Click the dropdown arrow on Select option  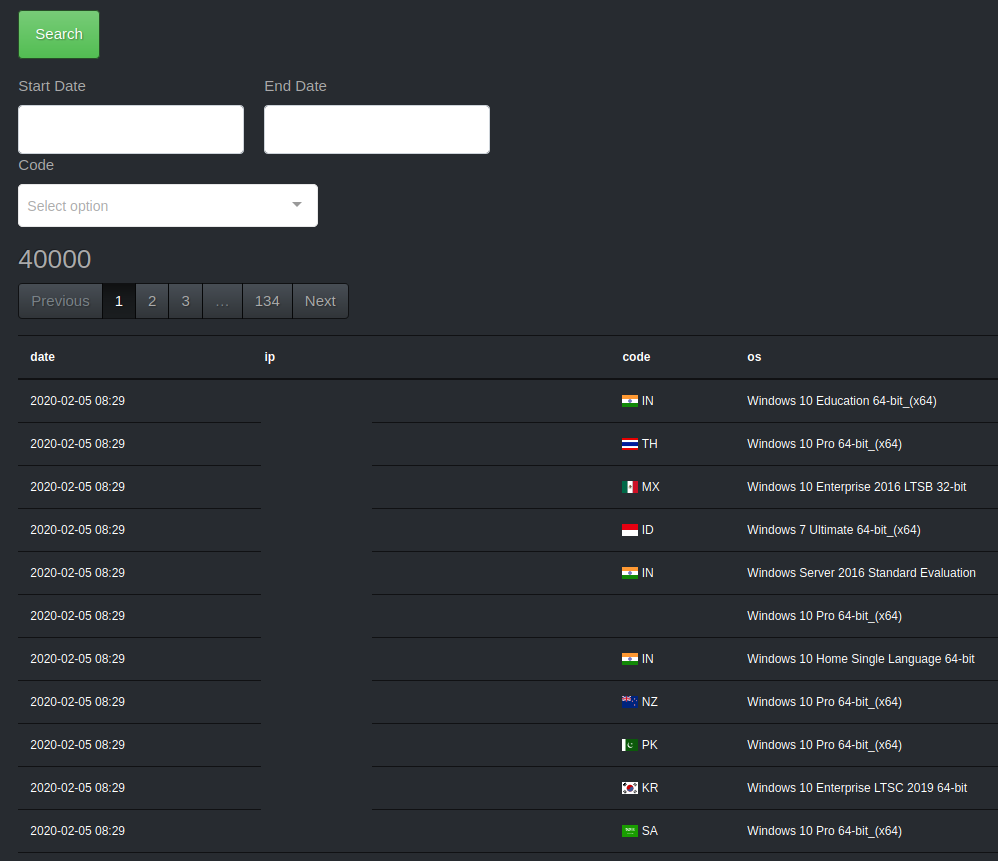coord(296,204)
